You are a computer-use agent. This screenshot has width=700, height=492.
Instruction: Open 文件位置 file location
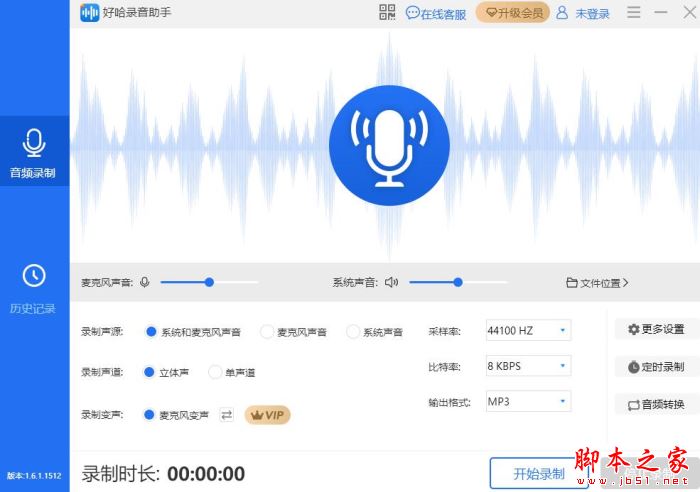coord(597,283)
